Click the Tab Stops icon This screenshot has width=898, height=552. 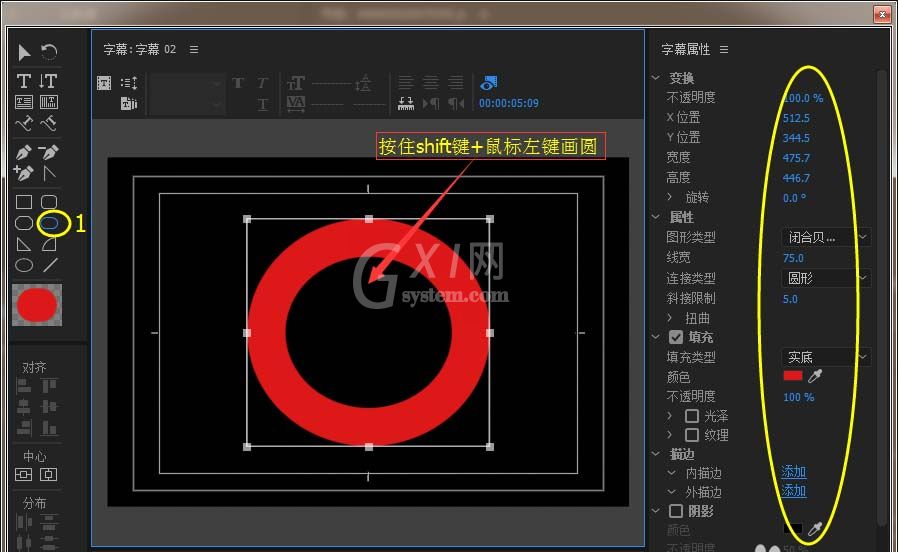click(x=405, y=104)
